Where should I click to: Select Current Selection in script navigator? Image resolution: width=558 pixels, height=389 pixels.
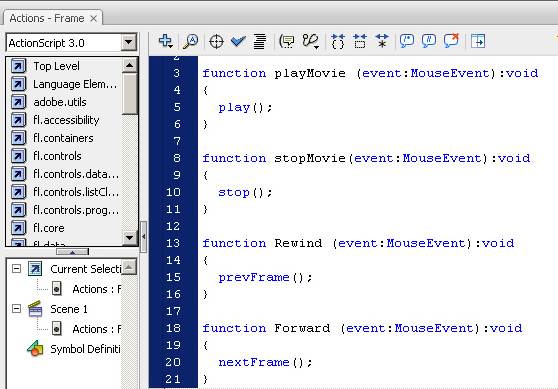(85, 269)
